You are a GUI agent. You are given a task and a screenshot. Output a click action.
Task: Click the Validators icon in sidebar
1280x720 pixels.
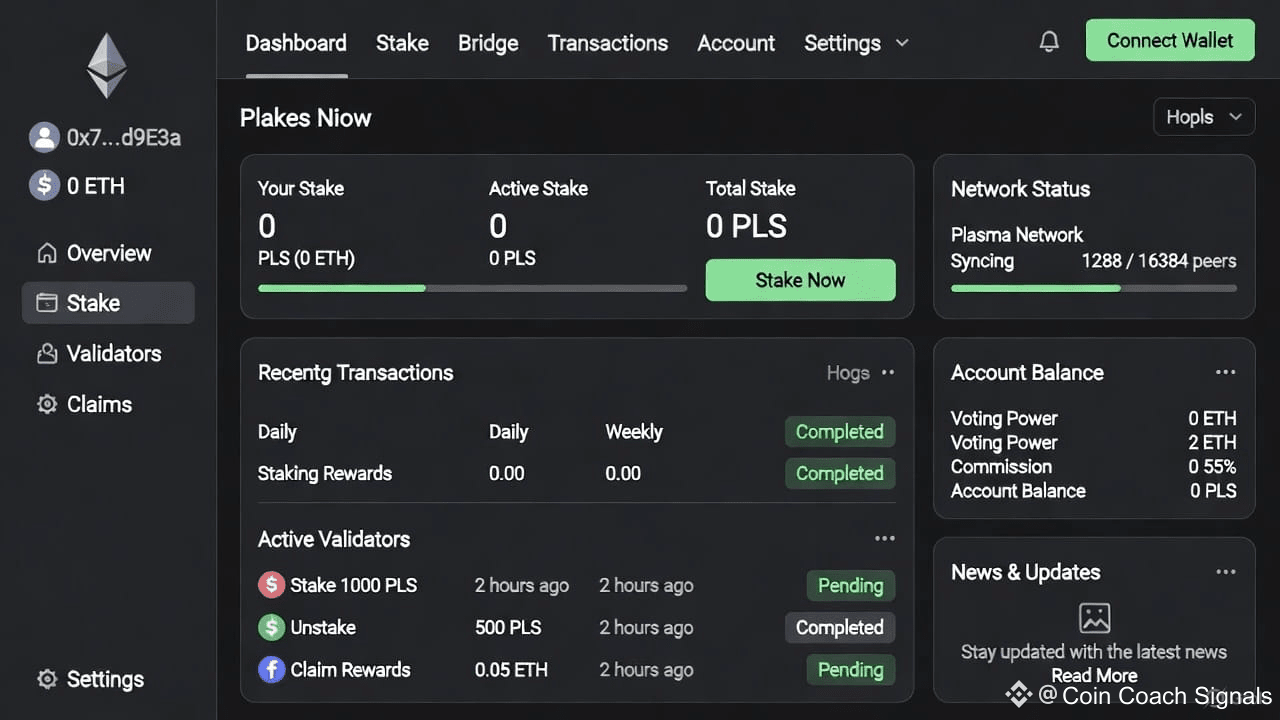point(46,354)
